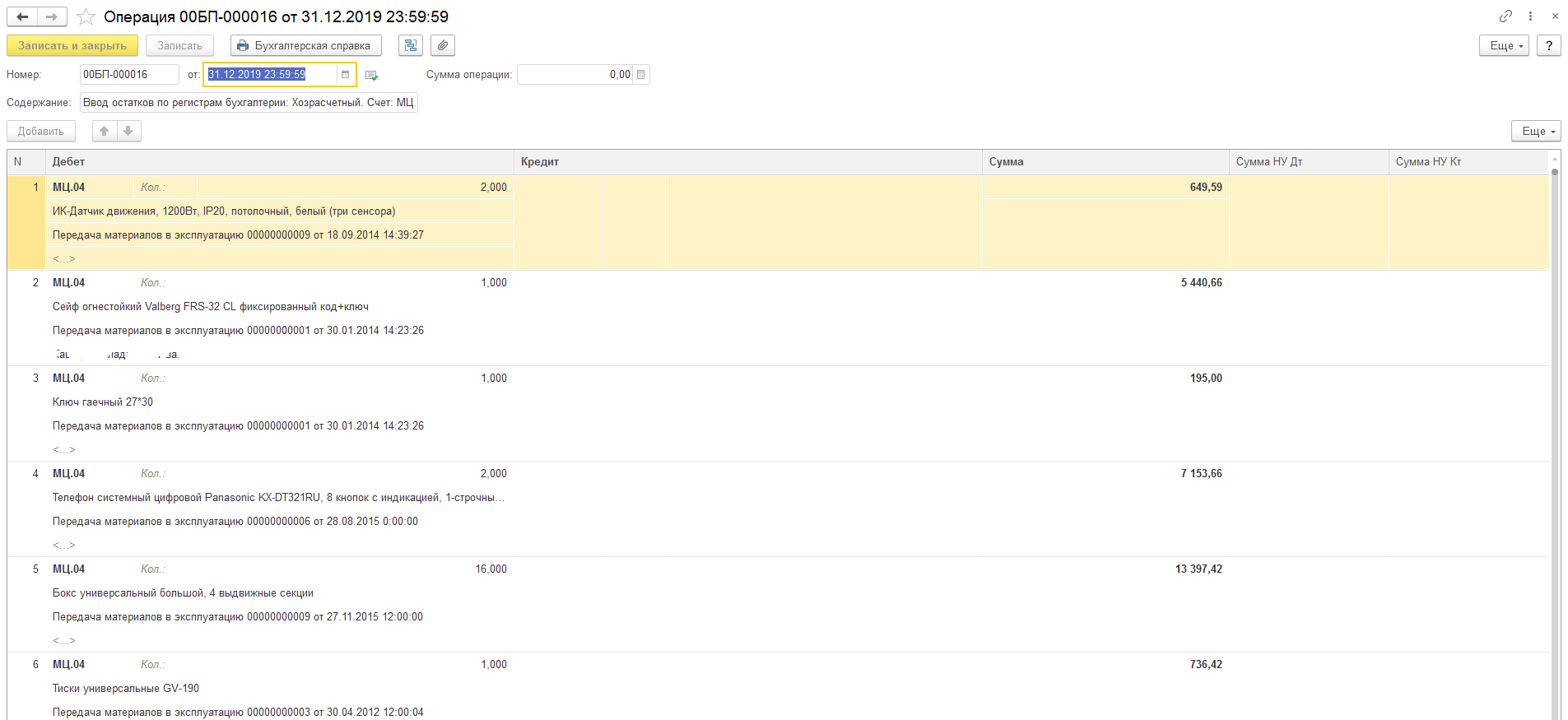Select row number 5 in the table
The height and width of the screenshot is (720, 1568).
click(35, 569)
